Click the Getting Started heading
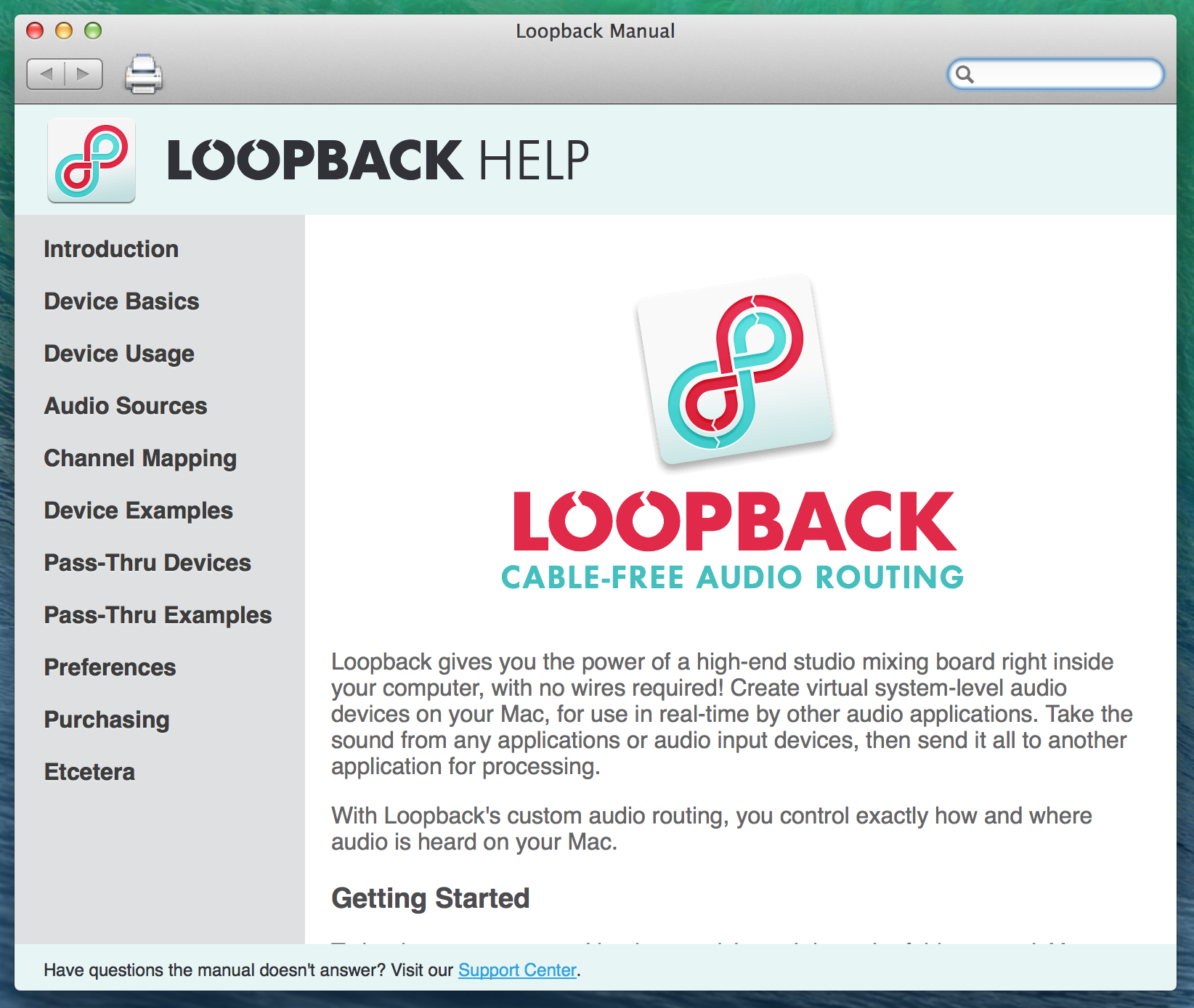This screenshot has height=1008, width=1194. 431,899
